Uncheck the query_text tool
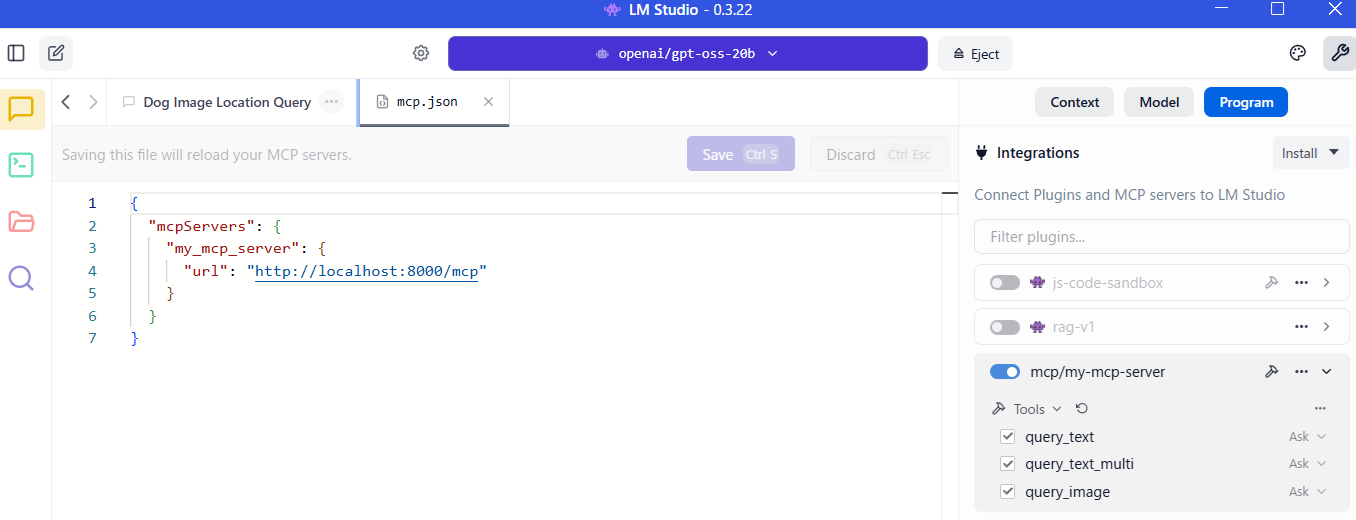 coord(1008,437)
